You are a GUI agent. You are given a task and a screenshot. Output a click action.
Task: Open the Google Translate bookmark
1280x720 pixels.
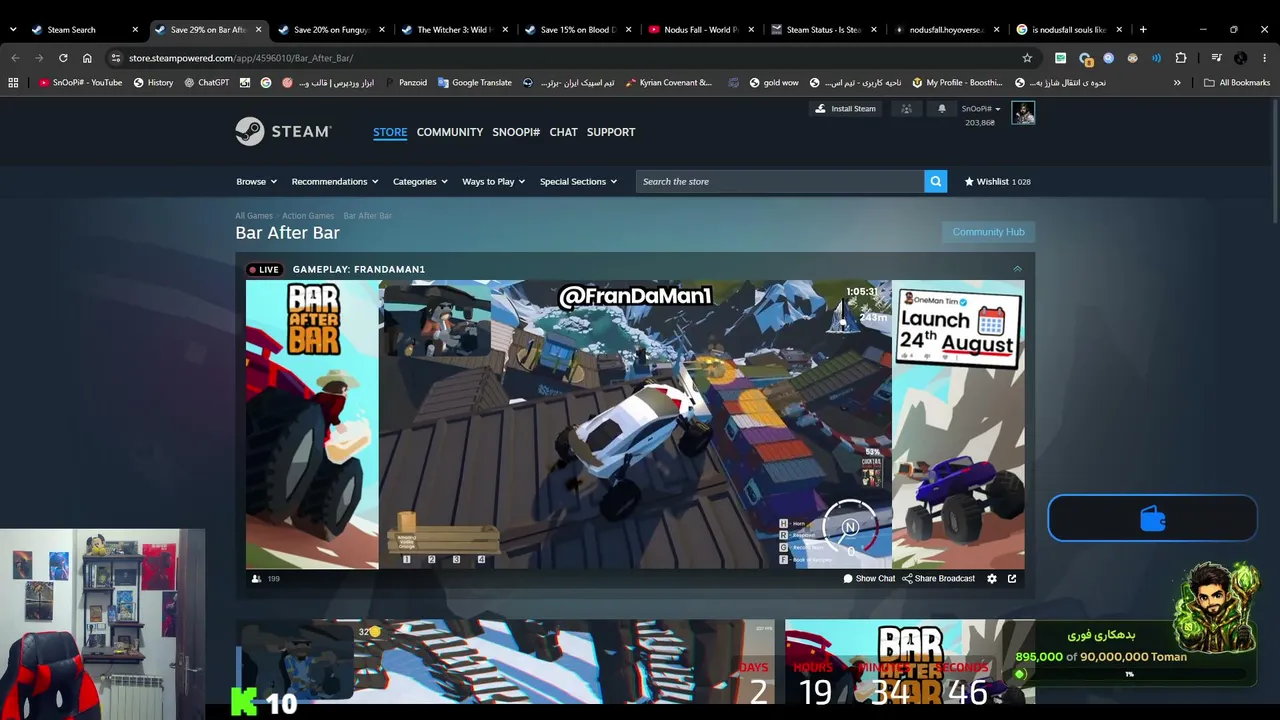(475, 82)
